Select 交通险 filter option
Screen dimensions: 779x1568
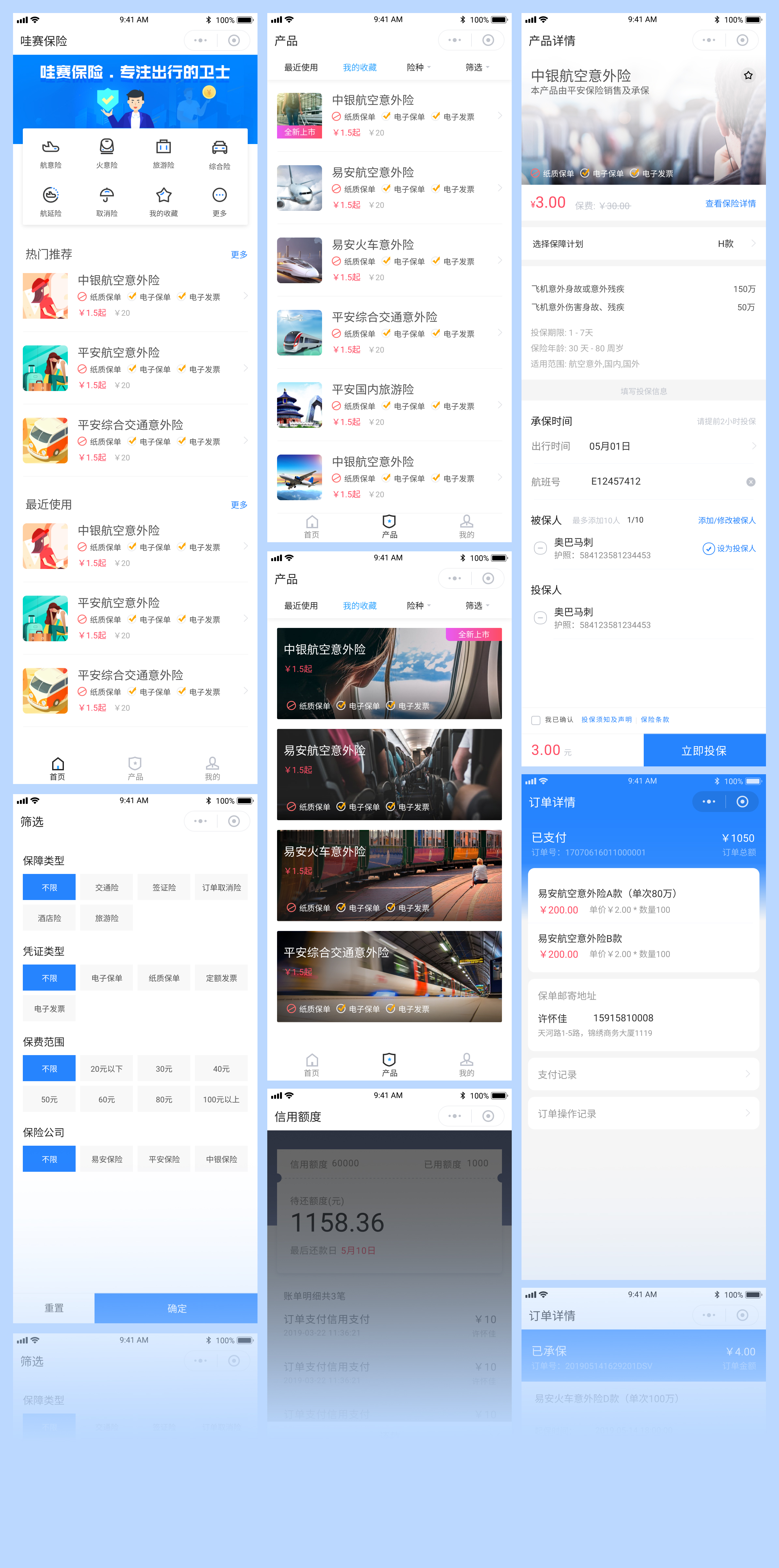107,888
